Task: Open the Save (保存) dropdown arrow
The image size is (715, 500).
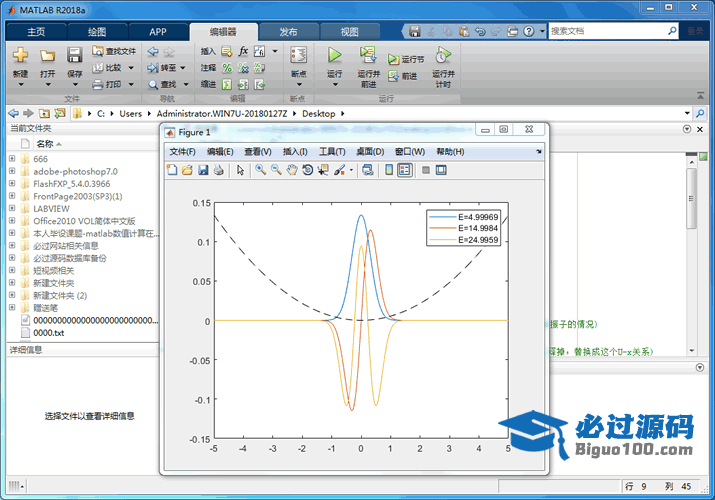Action: pyautogui.click(x=75, y=85)
